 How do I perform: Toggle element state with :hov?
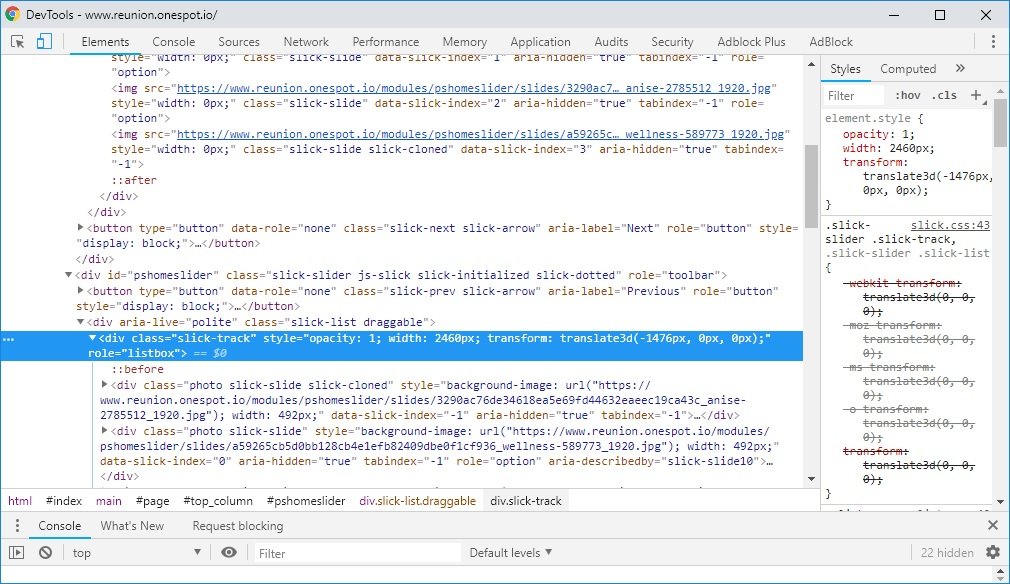coord(908,95)
